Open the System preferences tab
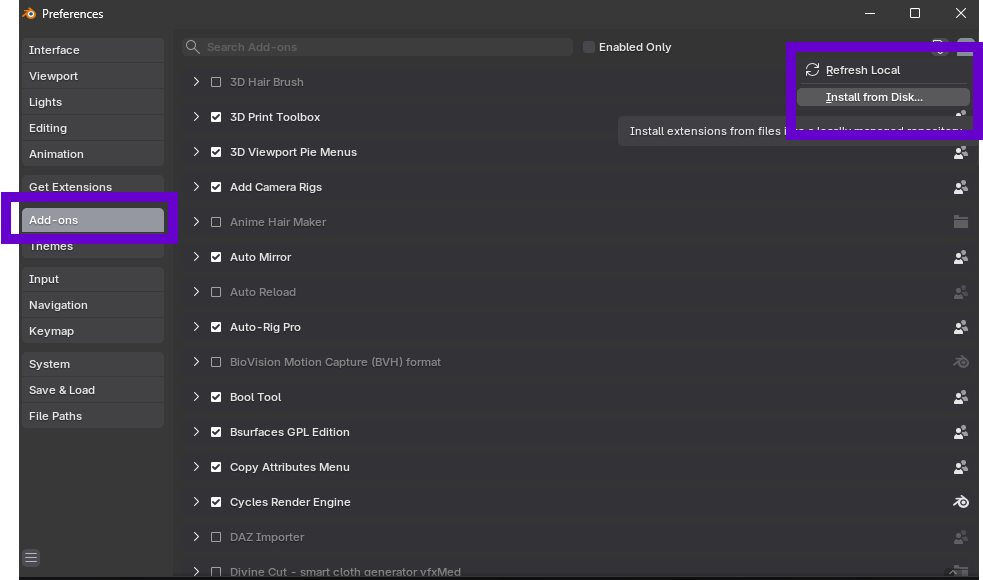 (93, 364)
